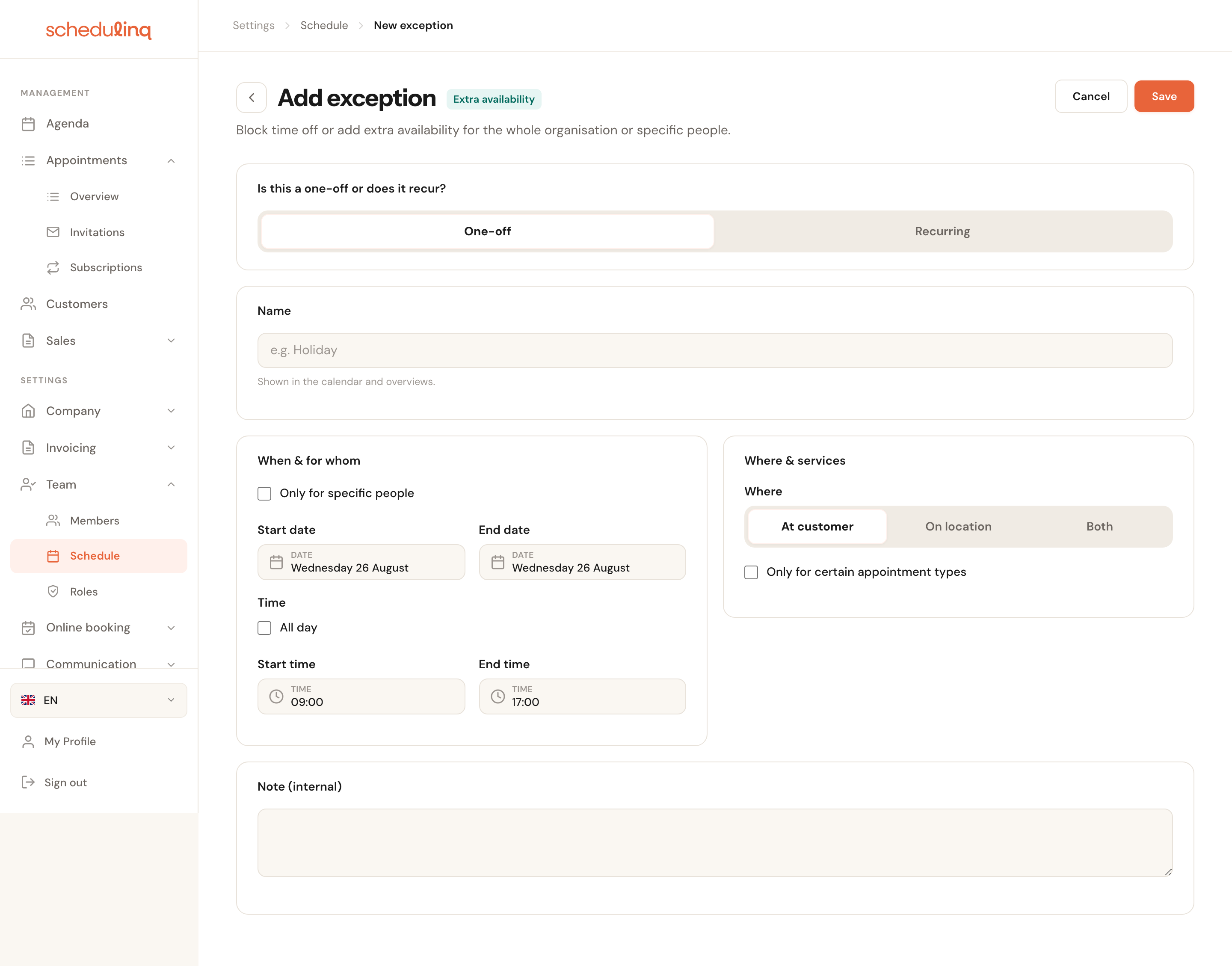Click the Subscriptions repeat icon
This screenshot has width=1232, height=966.
(53, 267)
